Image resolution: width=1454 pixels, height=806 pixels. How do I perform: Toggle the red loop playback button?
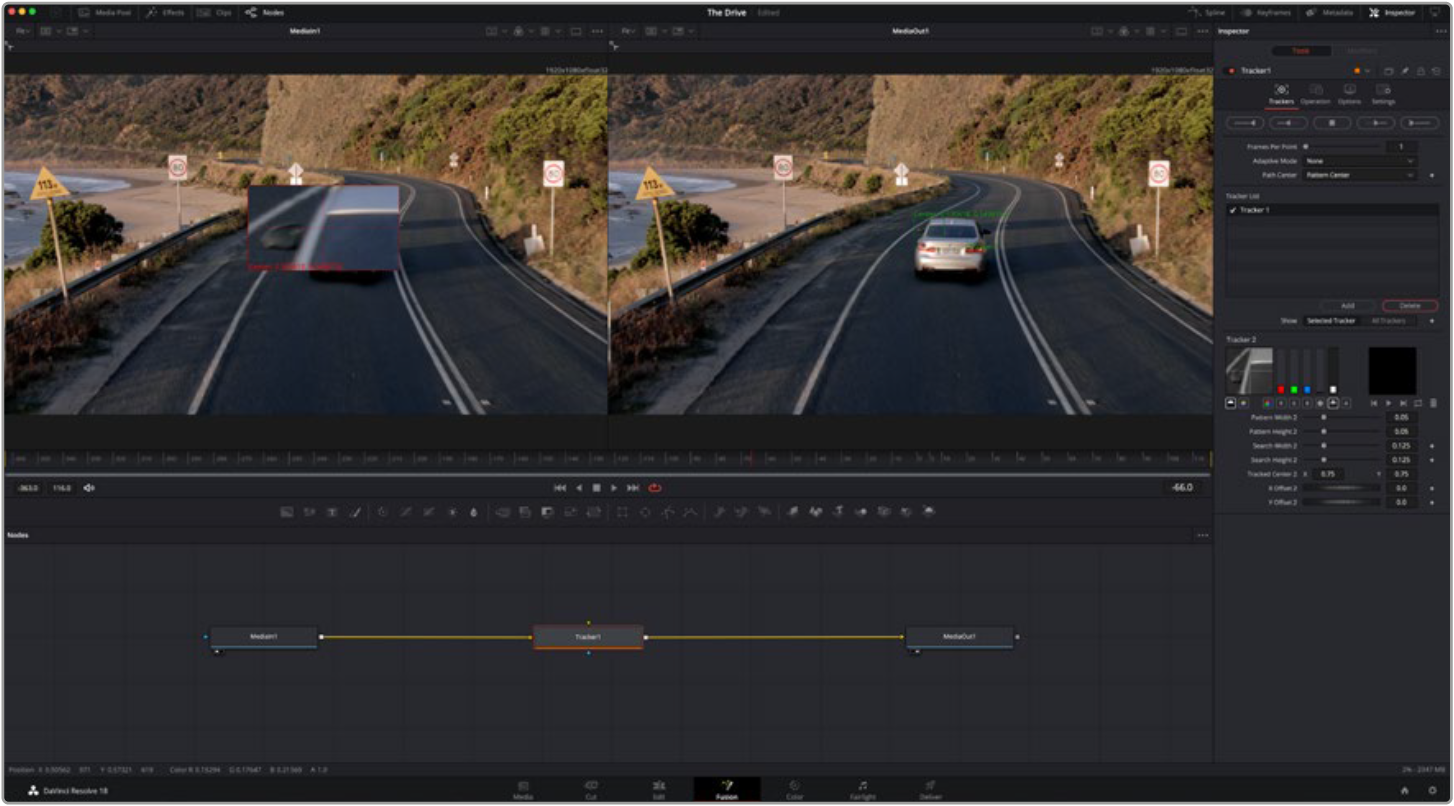click(655, 488)
